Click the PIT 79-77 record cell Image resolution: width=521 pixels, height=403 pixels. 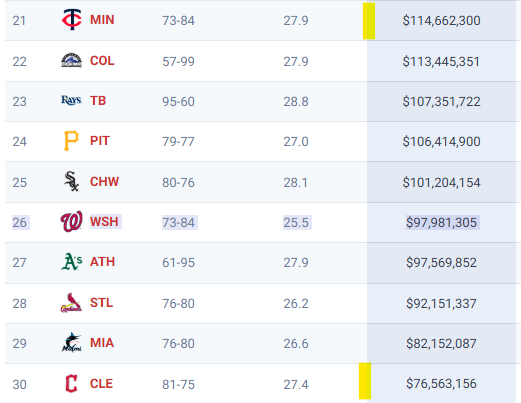[178, 142]
